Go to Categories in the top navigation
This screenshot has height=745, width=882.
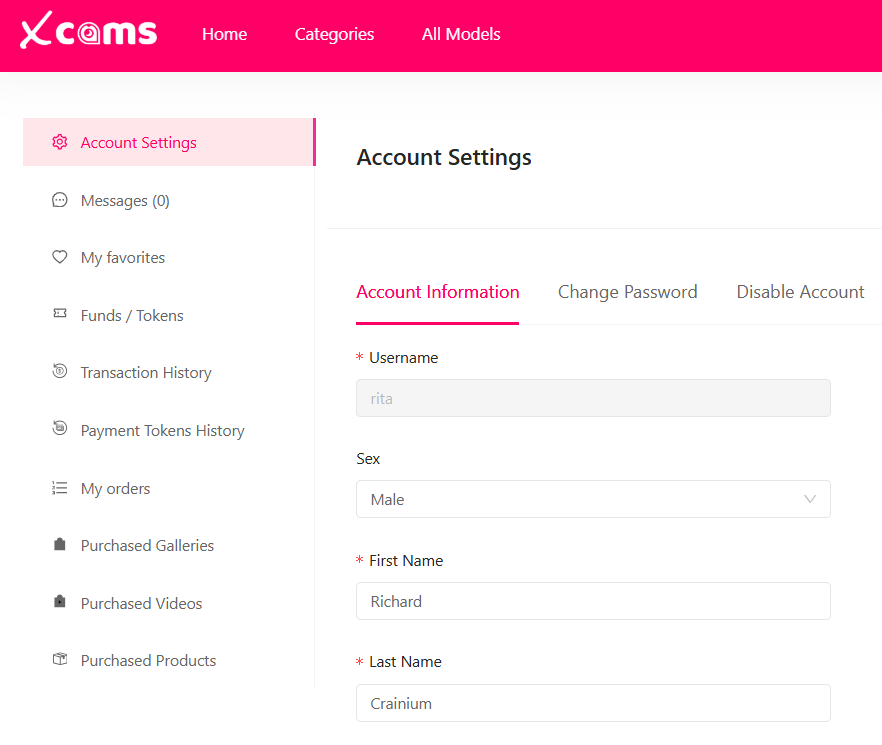[333, 34]
